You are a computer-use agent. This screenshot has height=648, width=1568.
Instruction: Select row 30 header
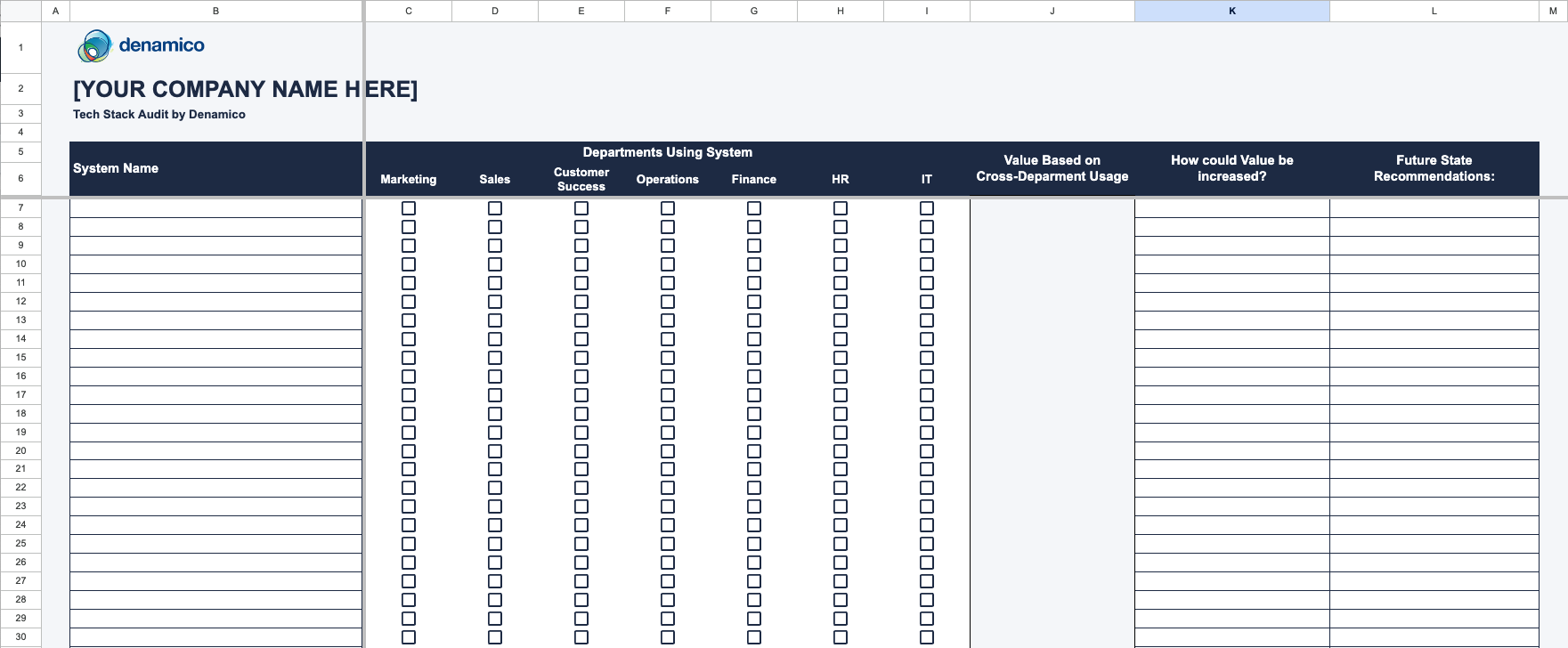coord(20,637)
